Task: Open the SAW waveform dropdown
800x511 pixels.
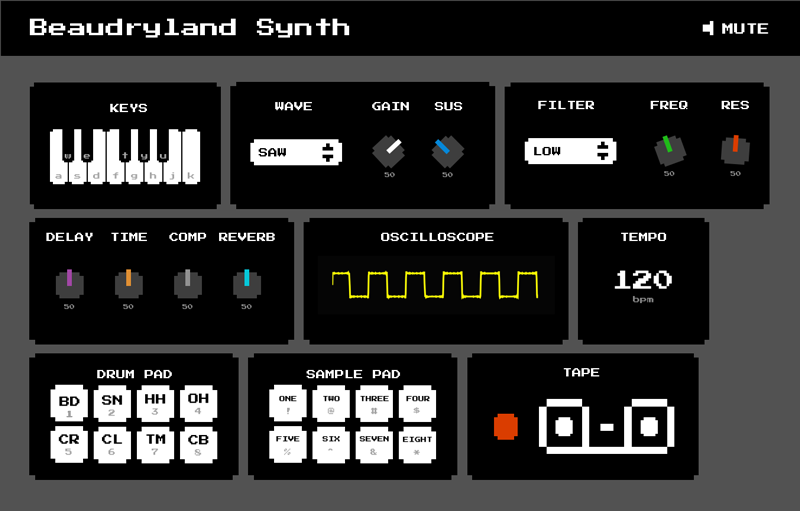Action: [x=296, y=152]
